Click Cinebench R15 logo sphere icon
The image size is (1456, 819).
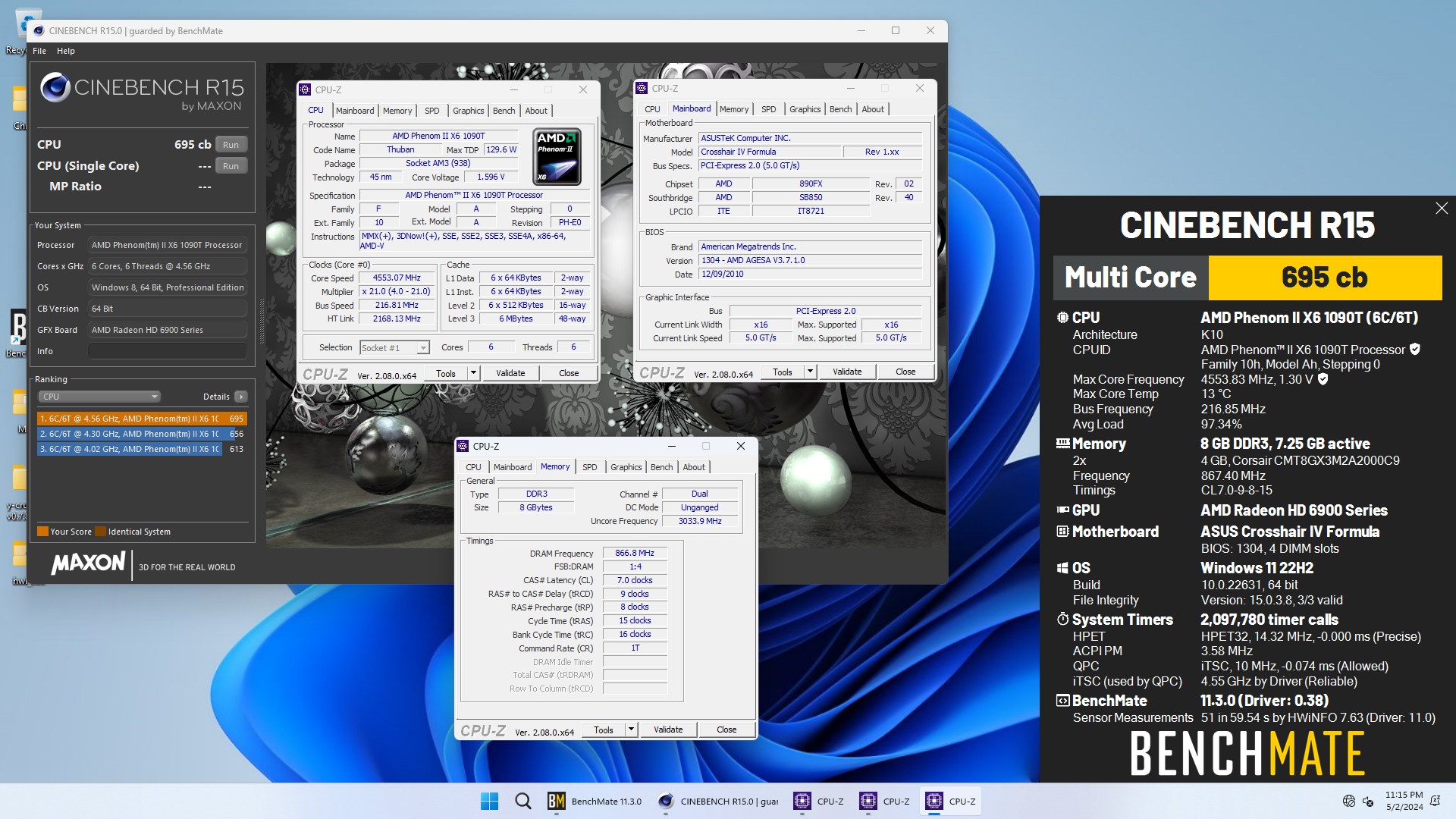click(55, 88)
